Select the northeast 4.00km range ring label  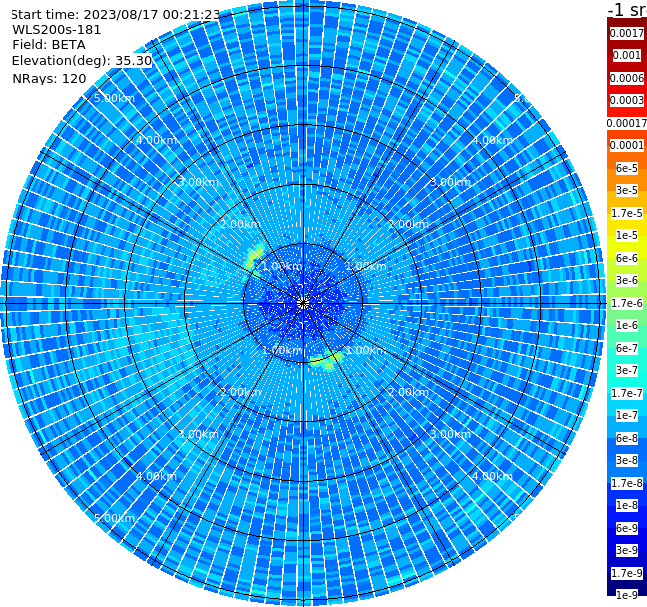pyautogui.click(x=492, y=140)
